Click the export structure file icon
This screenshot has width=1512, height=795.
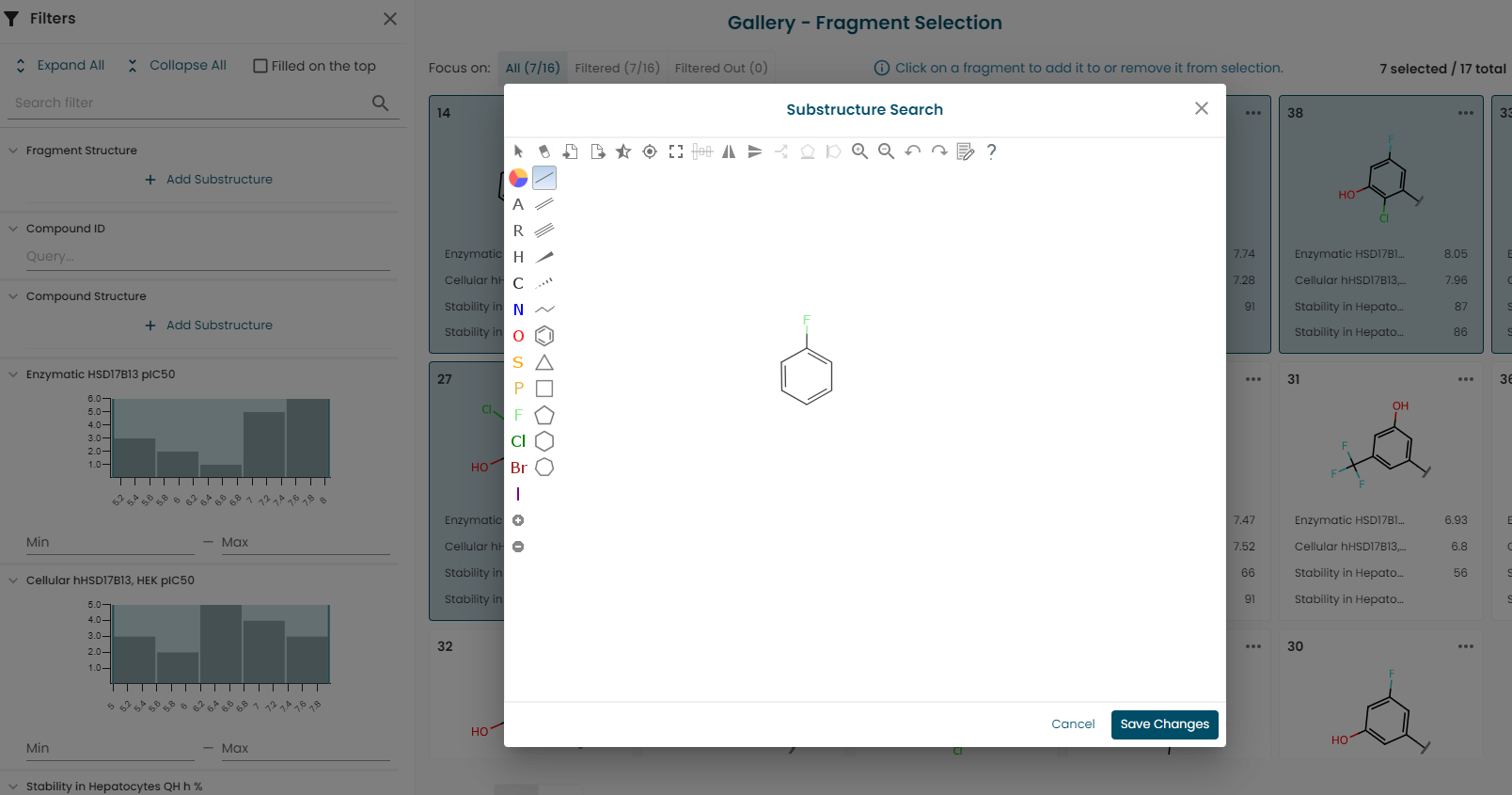[x=597, y=151]
